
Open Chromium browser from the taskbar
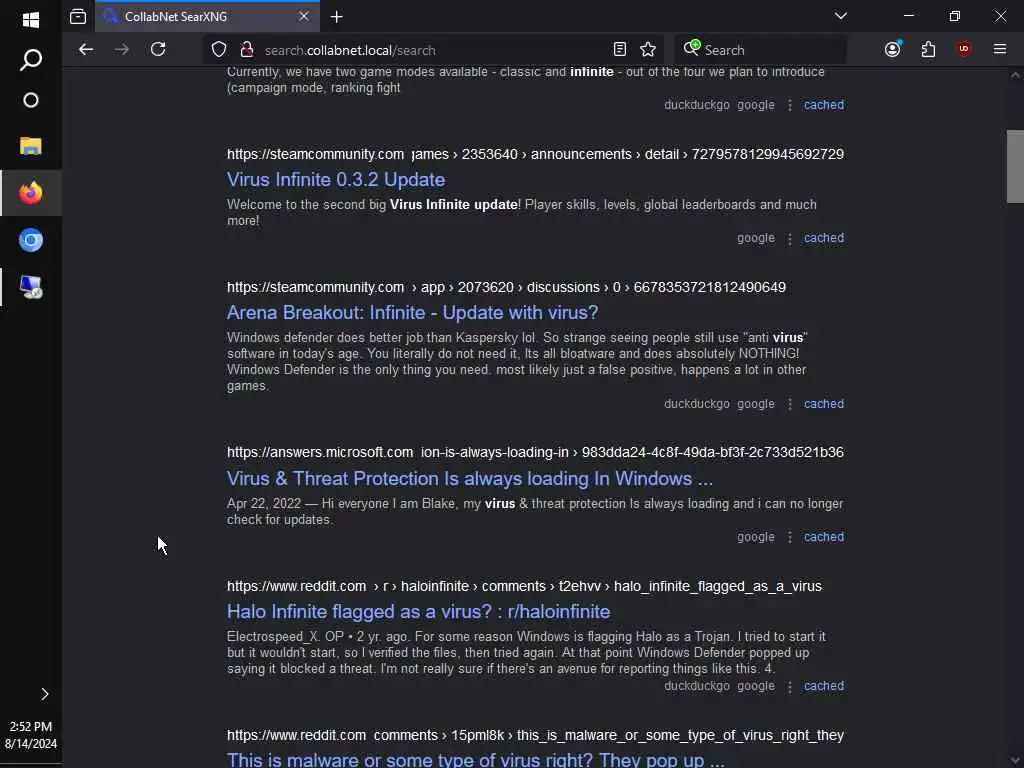tap(31, 240)
